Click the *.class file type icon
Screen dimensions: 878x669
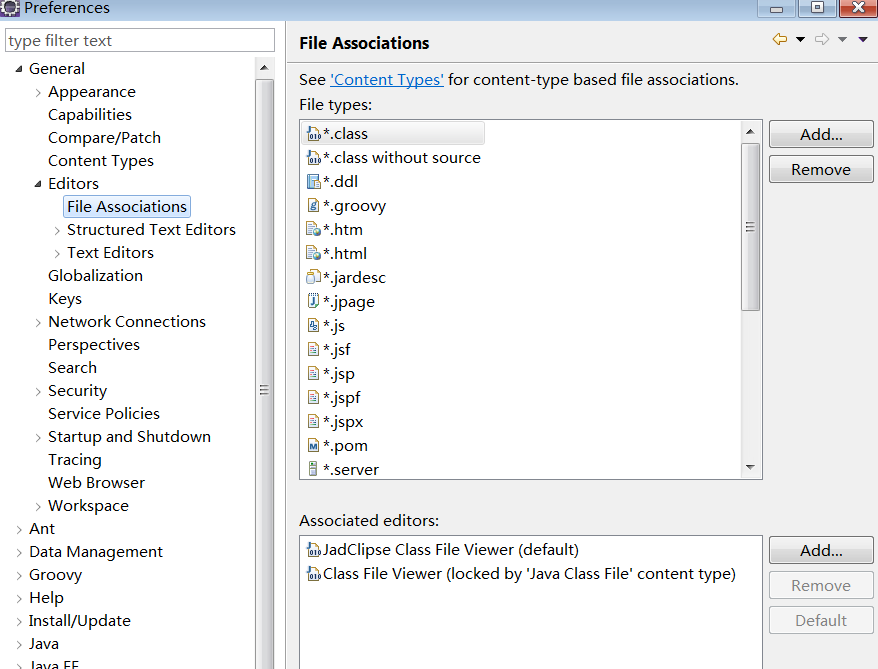pos(313,134)
